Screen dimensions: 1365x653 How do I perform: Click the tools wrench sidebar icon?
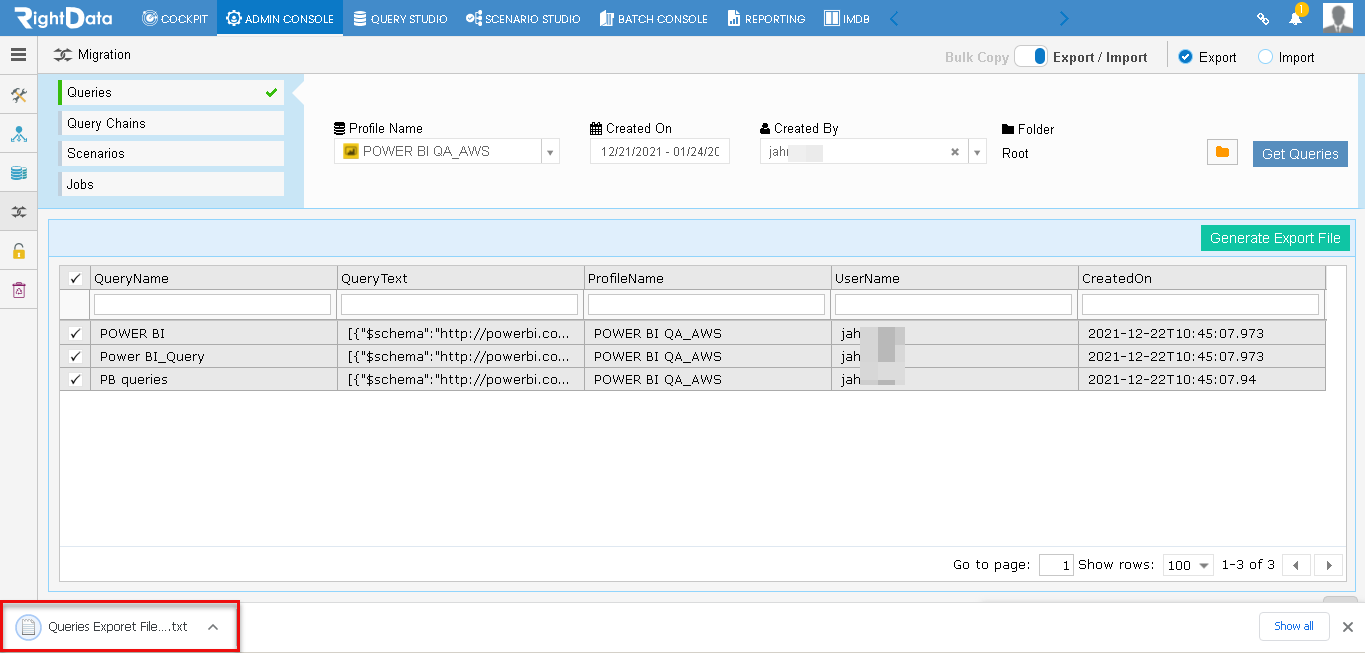(18, 96)
